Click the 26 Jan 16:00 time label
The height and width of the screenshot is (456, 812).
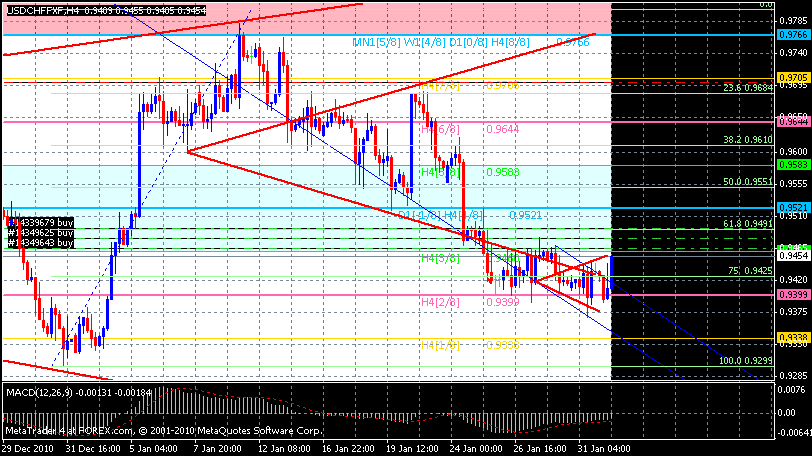541,448
